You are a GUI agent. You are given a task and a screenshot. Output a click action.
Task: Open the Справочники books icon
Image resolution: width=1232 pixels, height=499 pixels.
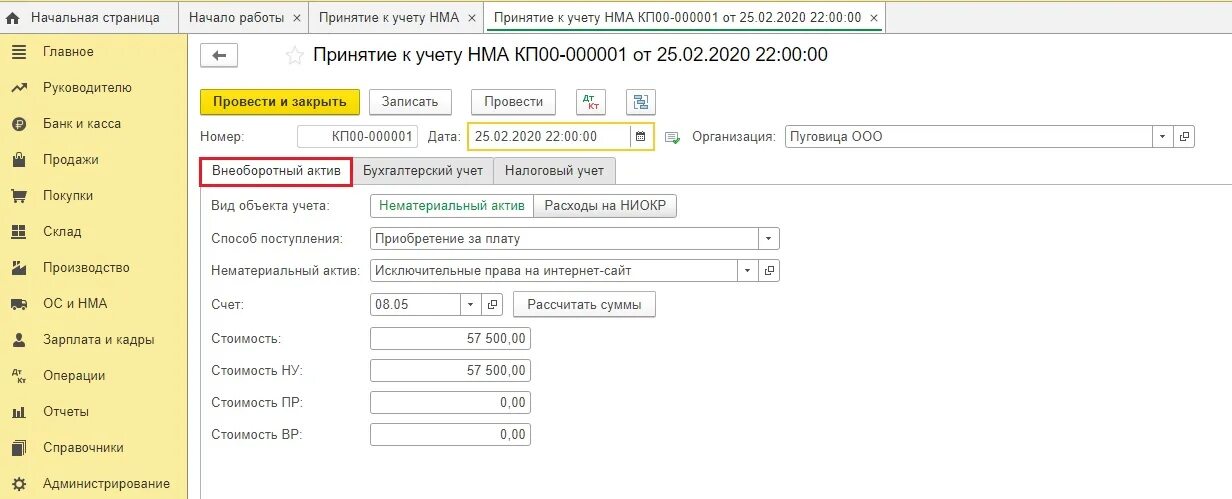(18, 448)
